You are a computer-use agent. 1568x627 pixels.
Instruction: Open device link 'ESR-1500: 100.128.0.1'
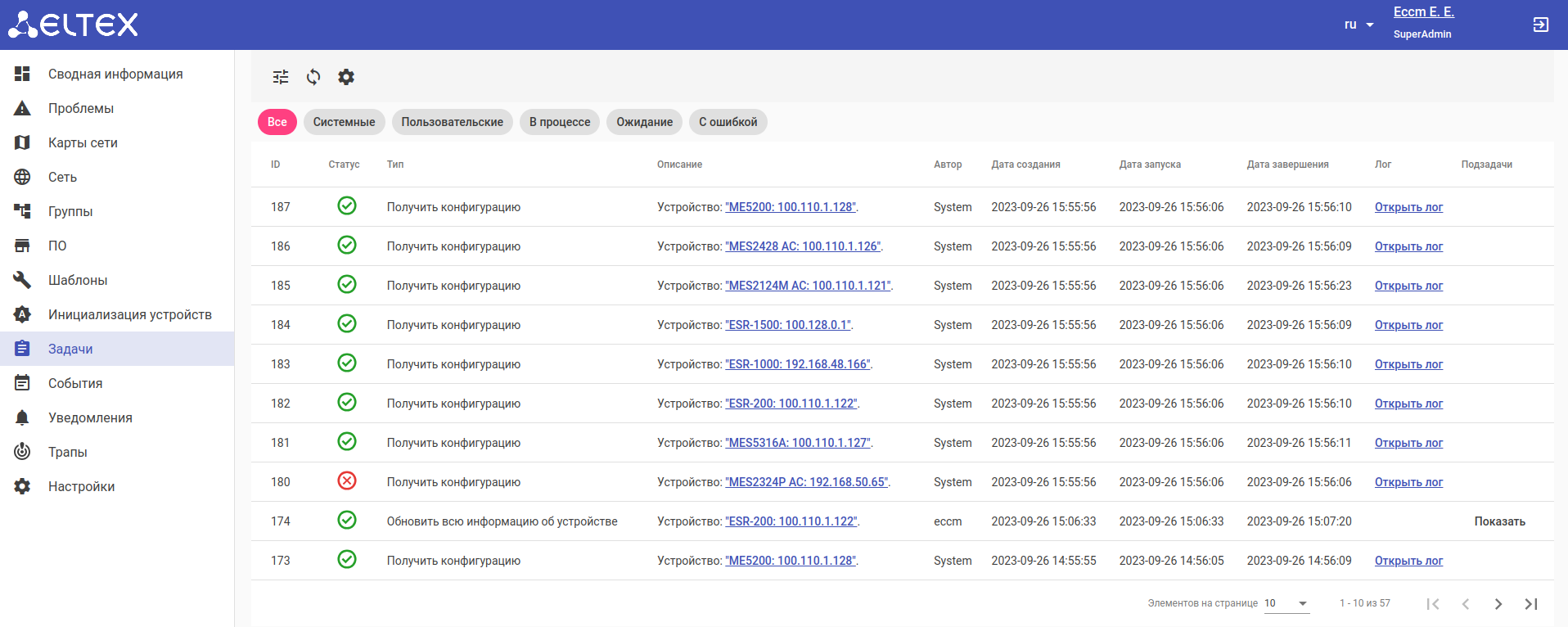point(789,325)
